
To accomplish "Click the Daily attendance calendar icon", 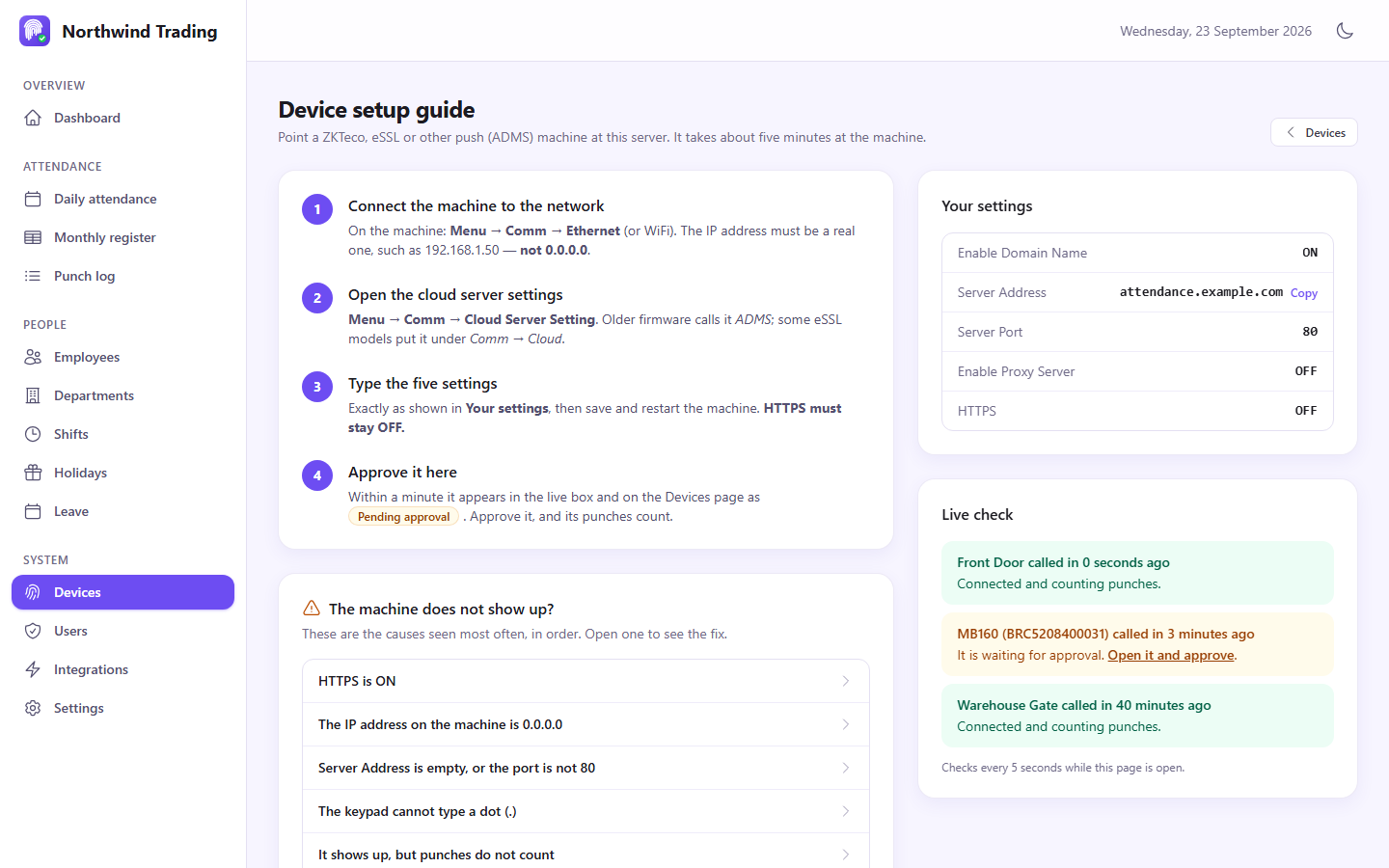I will pyautogui.click(x=33, y=199).
